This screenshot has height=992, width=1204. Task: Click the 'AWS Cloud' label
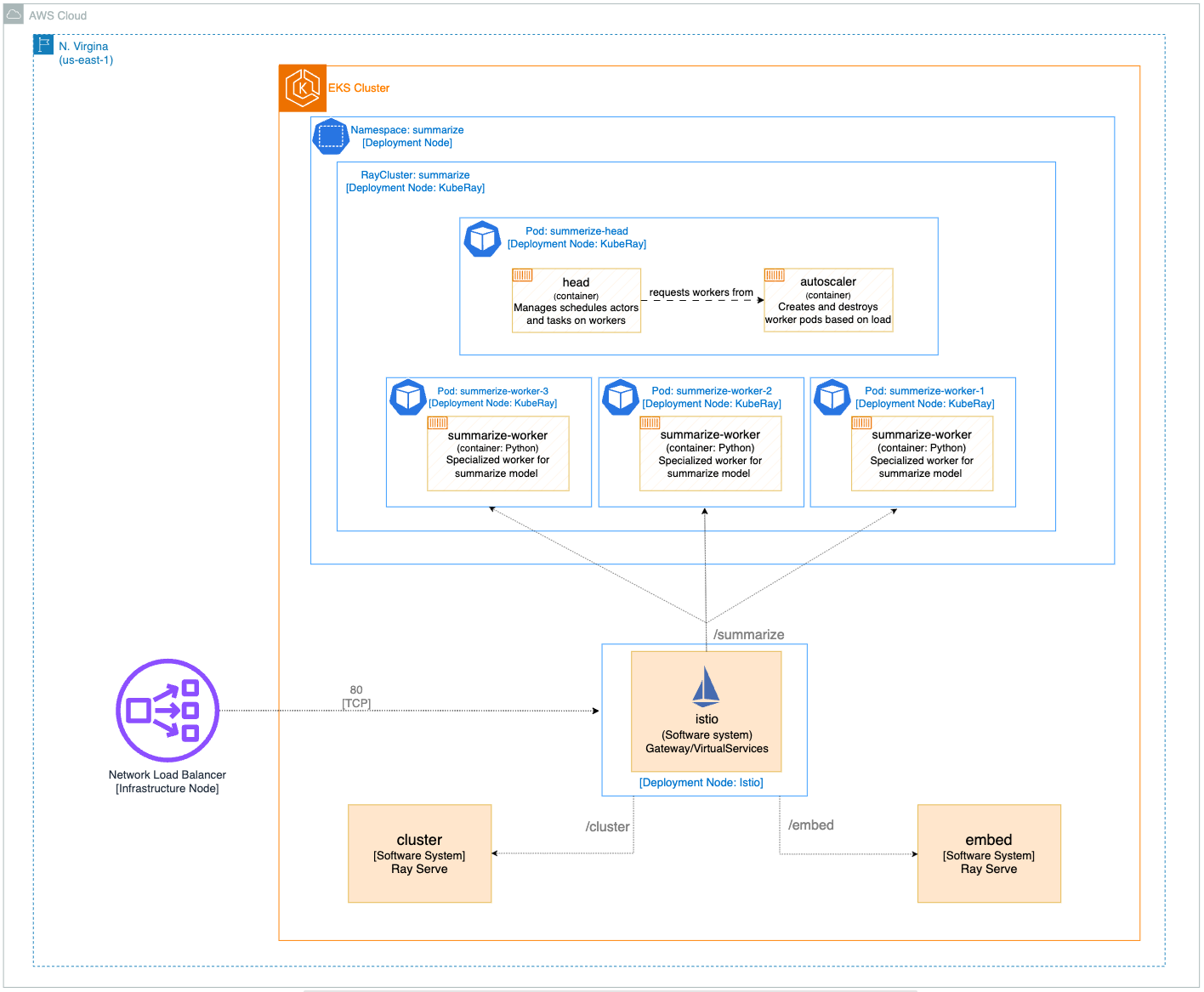pyautogui.click(x=58, y=15)
